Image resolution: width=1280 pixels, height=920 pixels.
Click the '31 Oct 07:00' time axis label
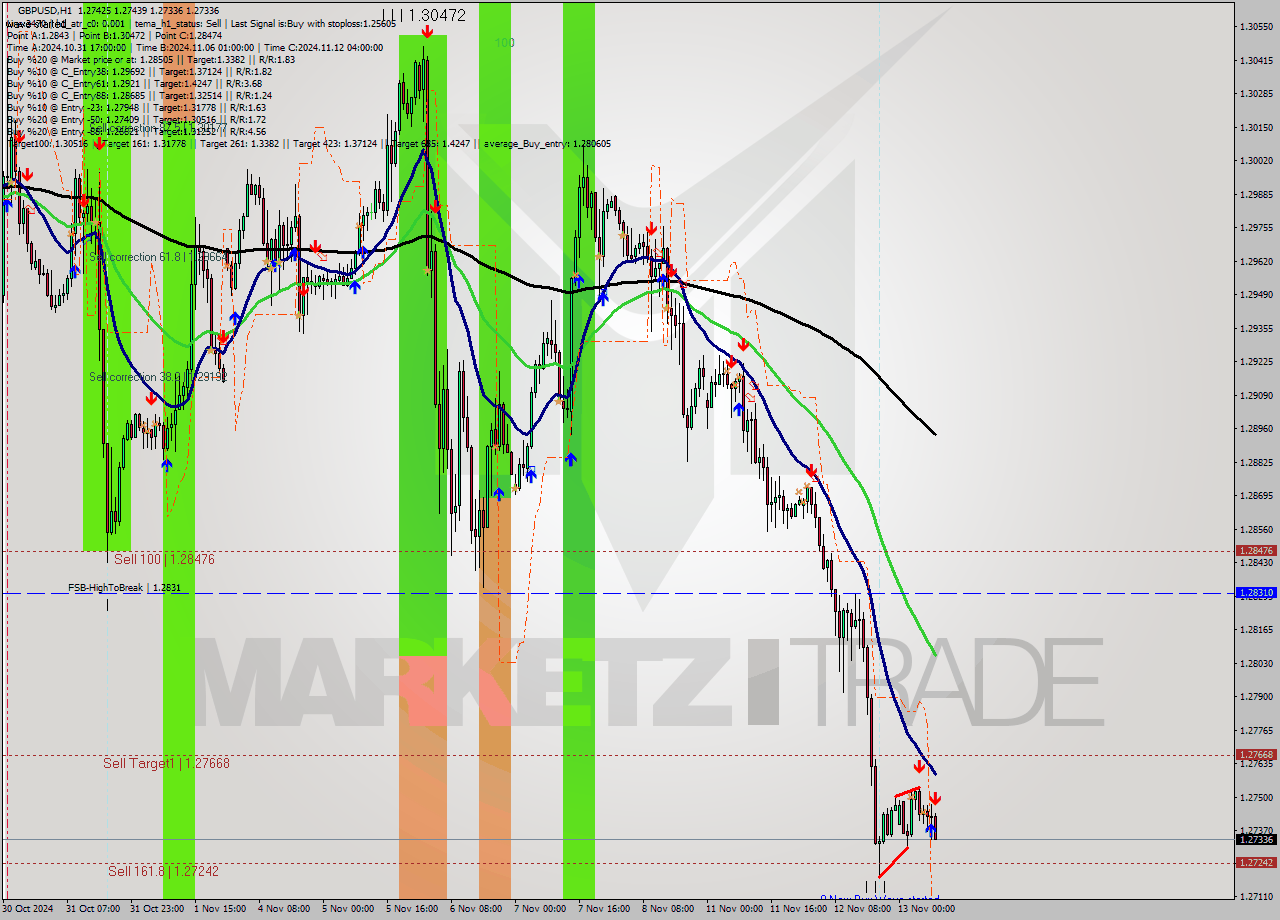(93, 909)
